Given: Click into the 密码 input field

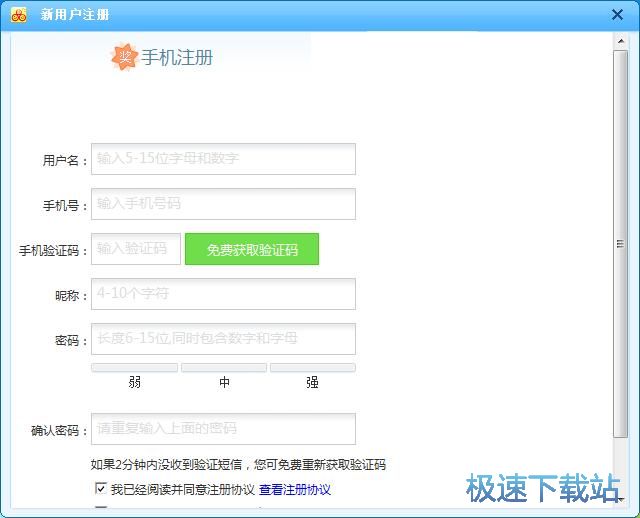Looking at the screenshot, I should point(223,339).
